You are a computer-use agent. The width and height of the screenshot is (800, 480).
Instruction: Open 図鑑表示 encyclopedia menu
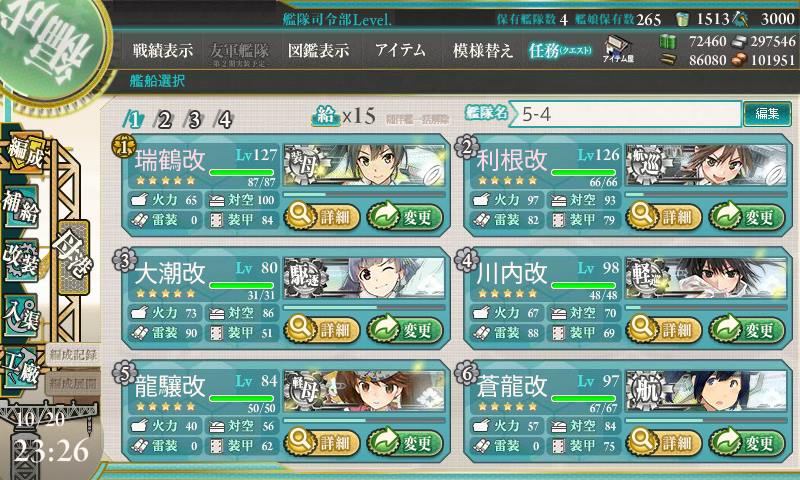pyautogui.click(x=318, y=50)
